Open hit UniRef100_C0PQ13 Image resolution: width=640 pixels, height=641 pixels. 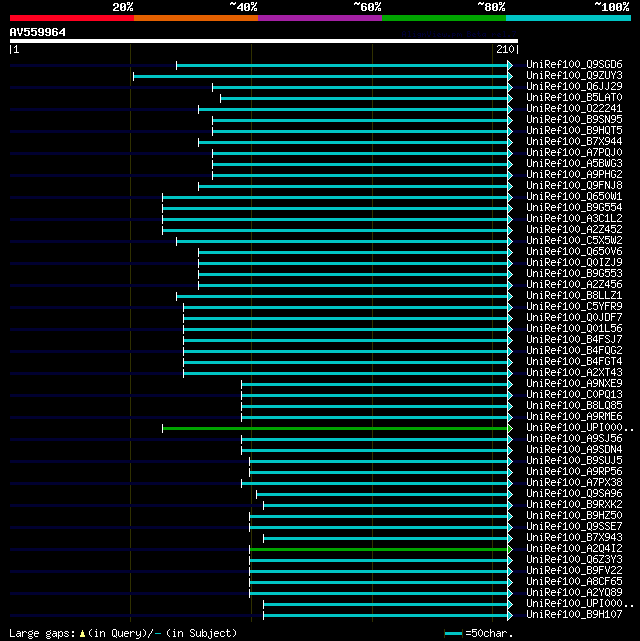pyautogui.click(x=574, y=394)
